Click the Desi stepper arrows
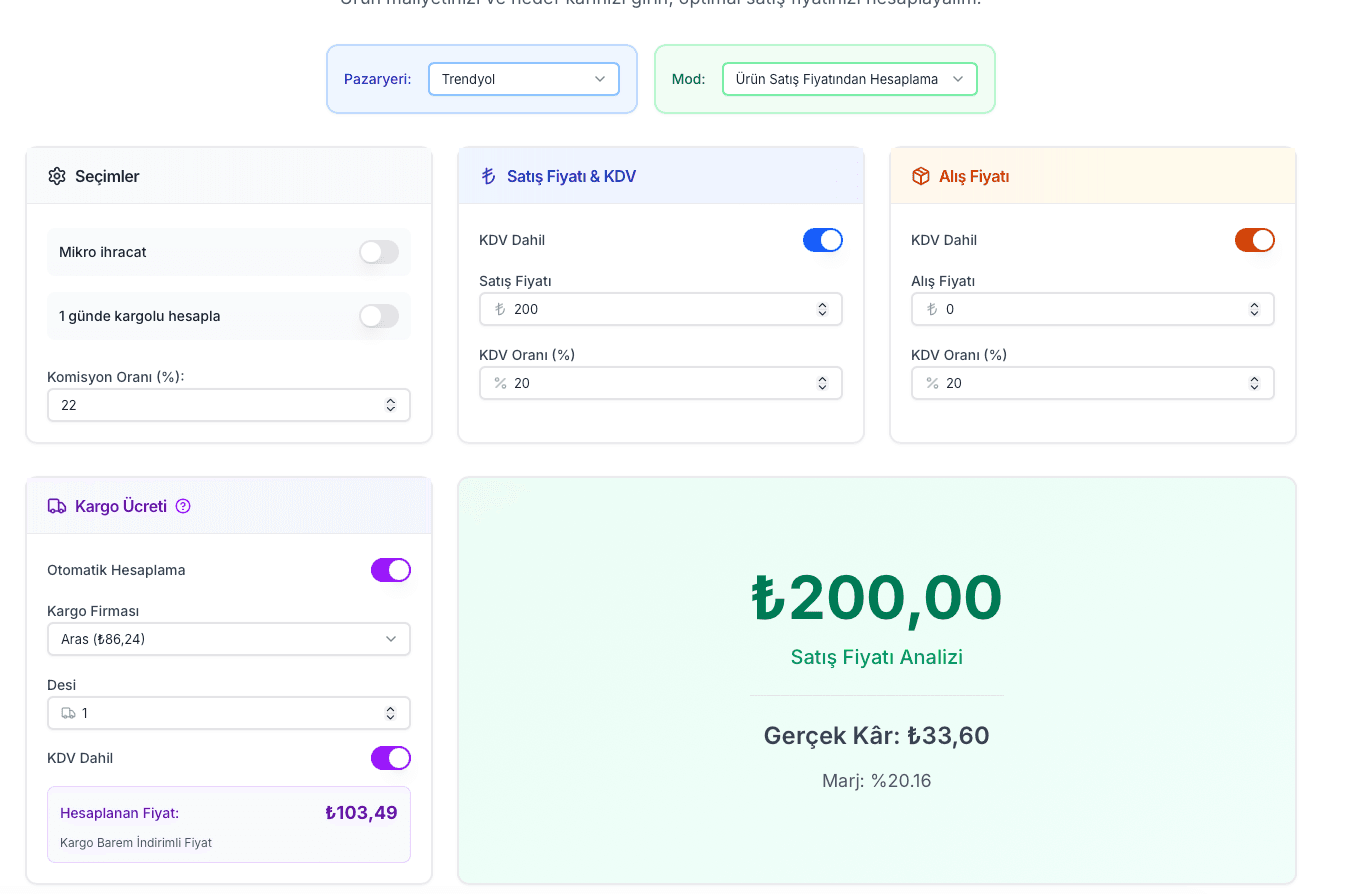This screenshot has height=894, width=1348. tap(390, 714)
